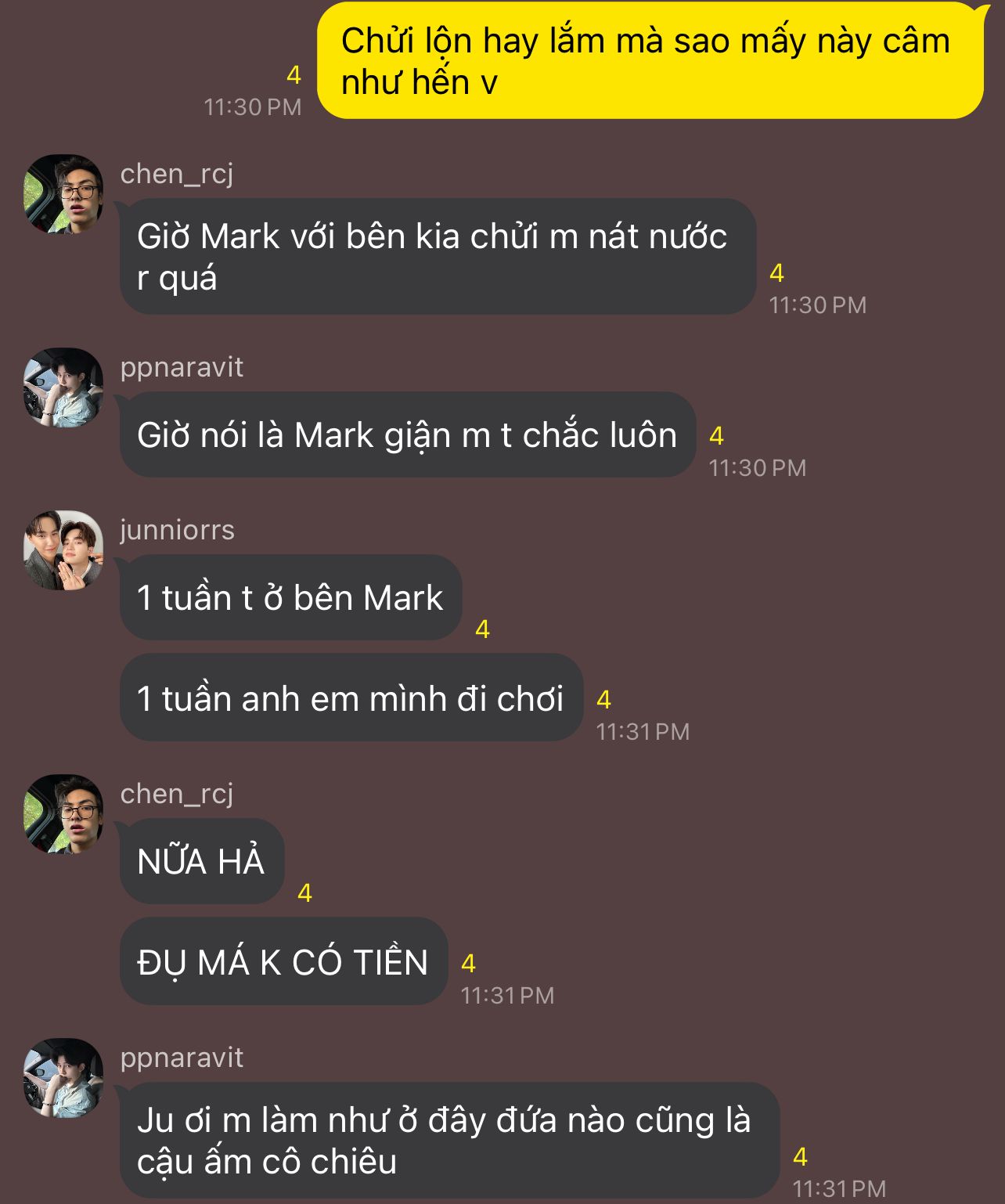This screenshot has height=1204, width=1005.
Task: Tap chen_rcj's avatar beside the "NỮA HẢ" message
Action: click(63, 814)
